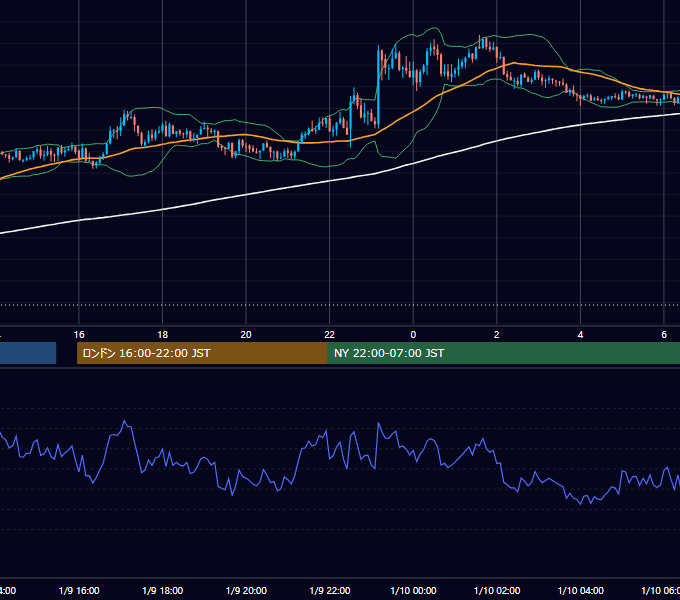
Task: Click the blue session bar left of ロンドン
Action: pos(28,353)
